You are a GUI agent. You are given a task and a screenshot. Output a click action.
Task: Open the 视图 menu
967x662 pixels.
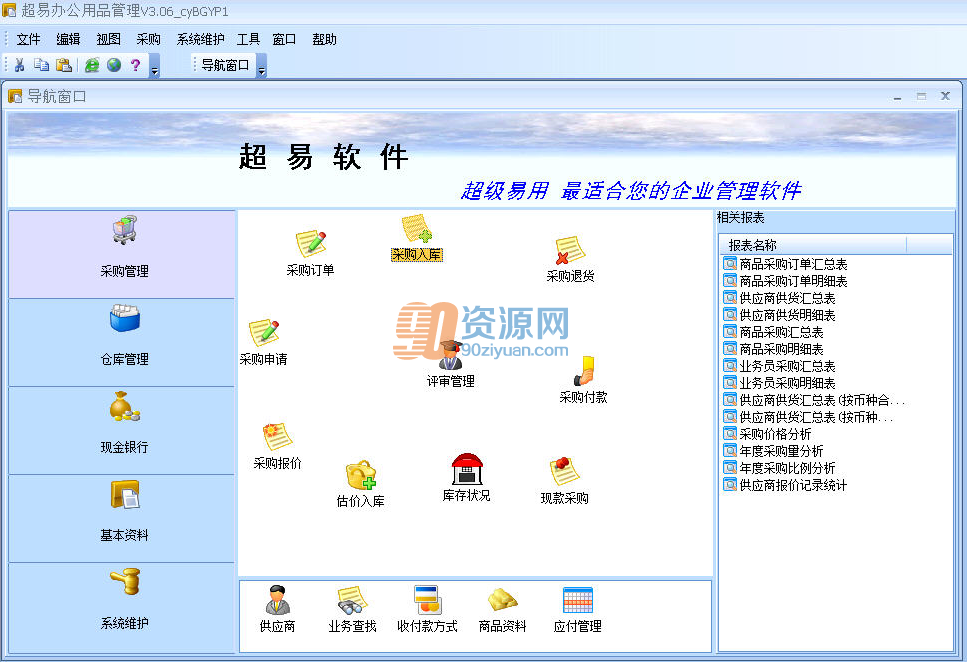109,39
